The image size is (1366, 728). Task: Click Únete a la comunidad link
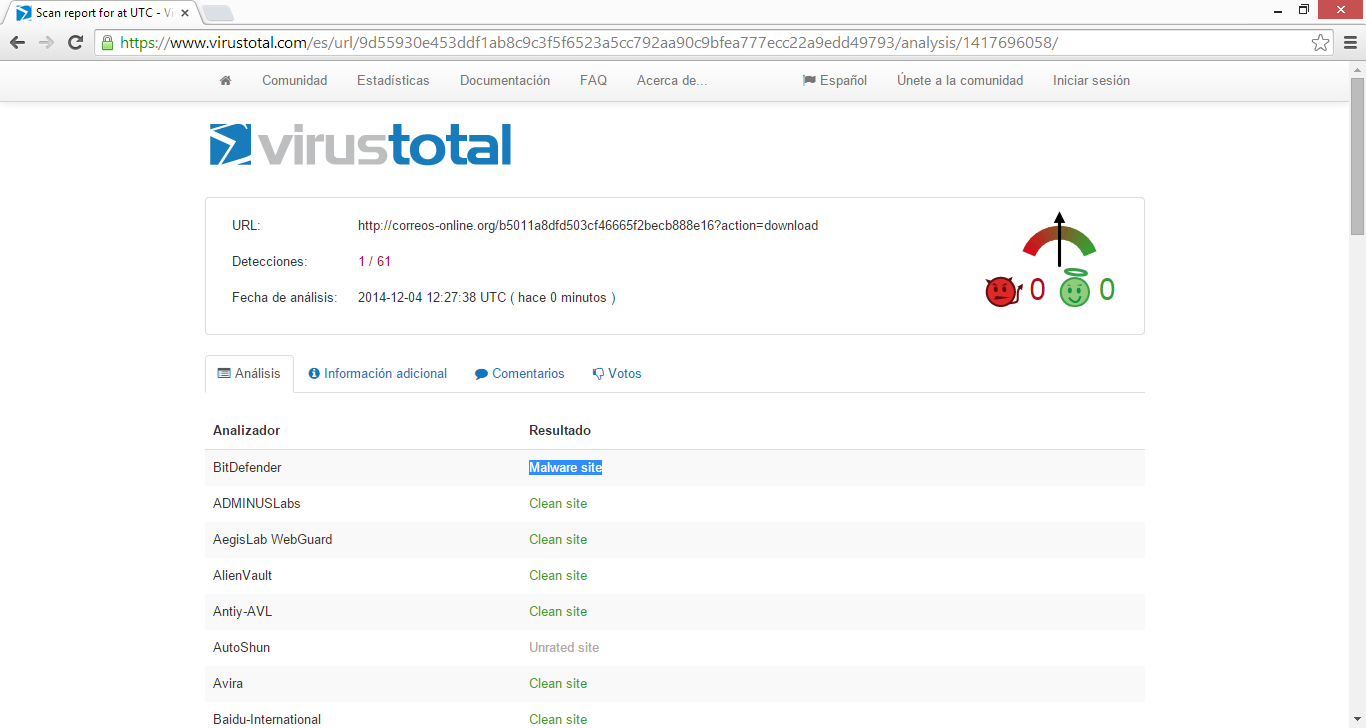click(960, 80)
